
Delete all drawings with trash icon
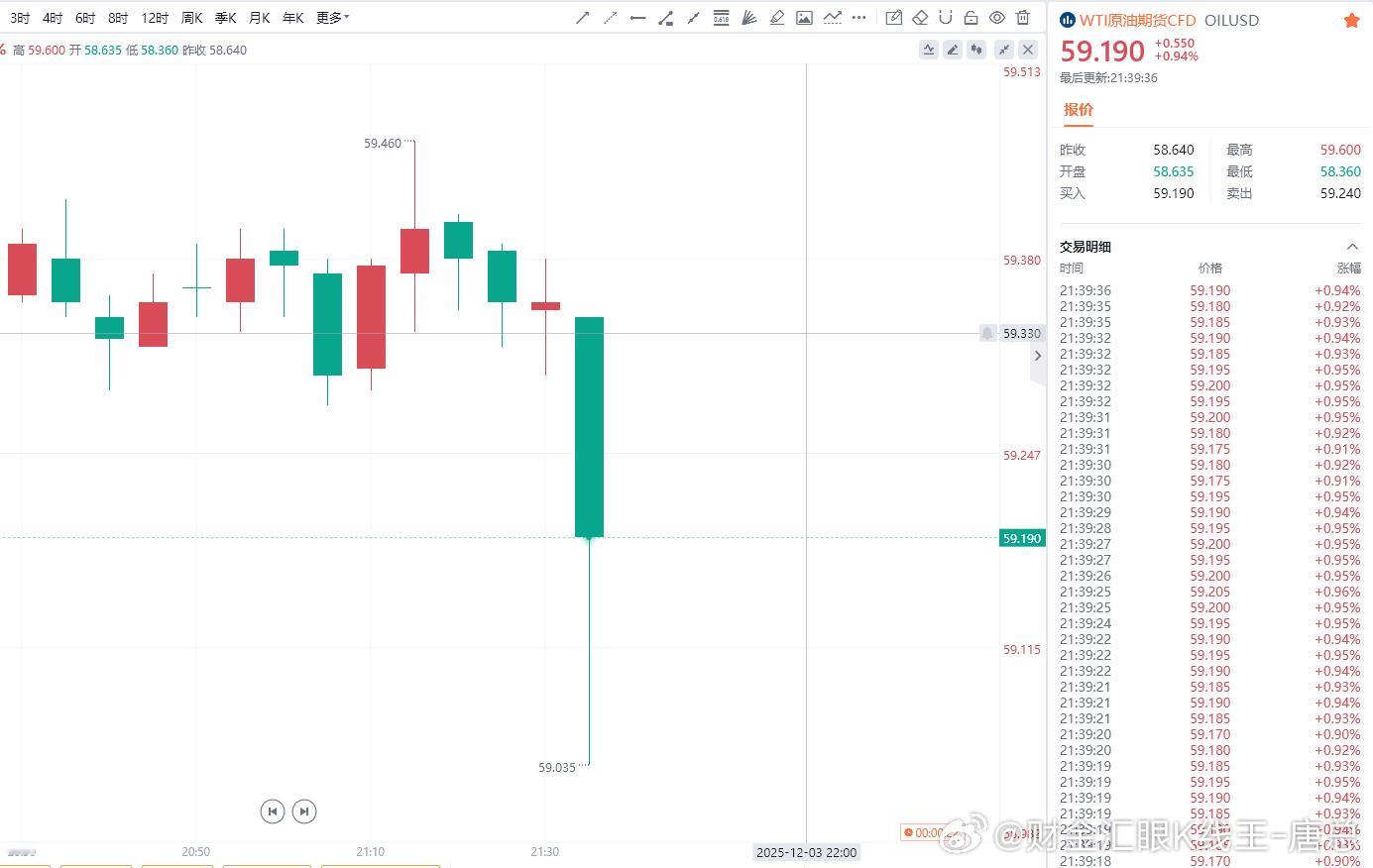click(1023, 18)
